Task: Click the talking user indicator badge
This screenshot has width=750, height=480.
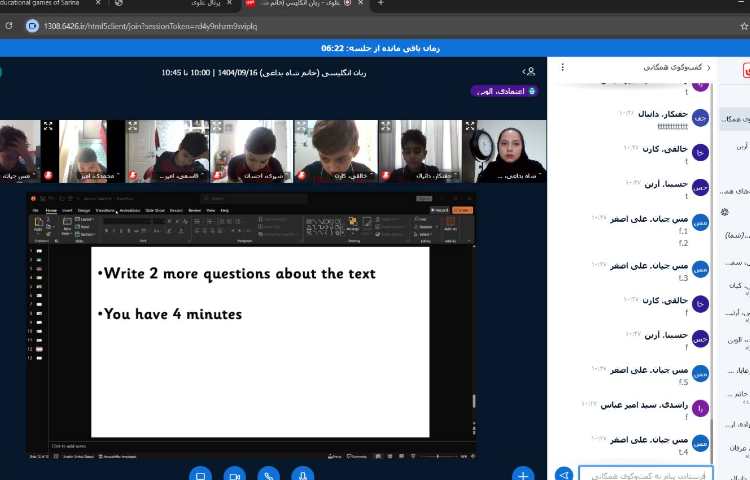Action: (x=504, y=91)
